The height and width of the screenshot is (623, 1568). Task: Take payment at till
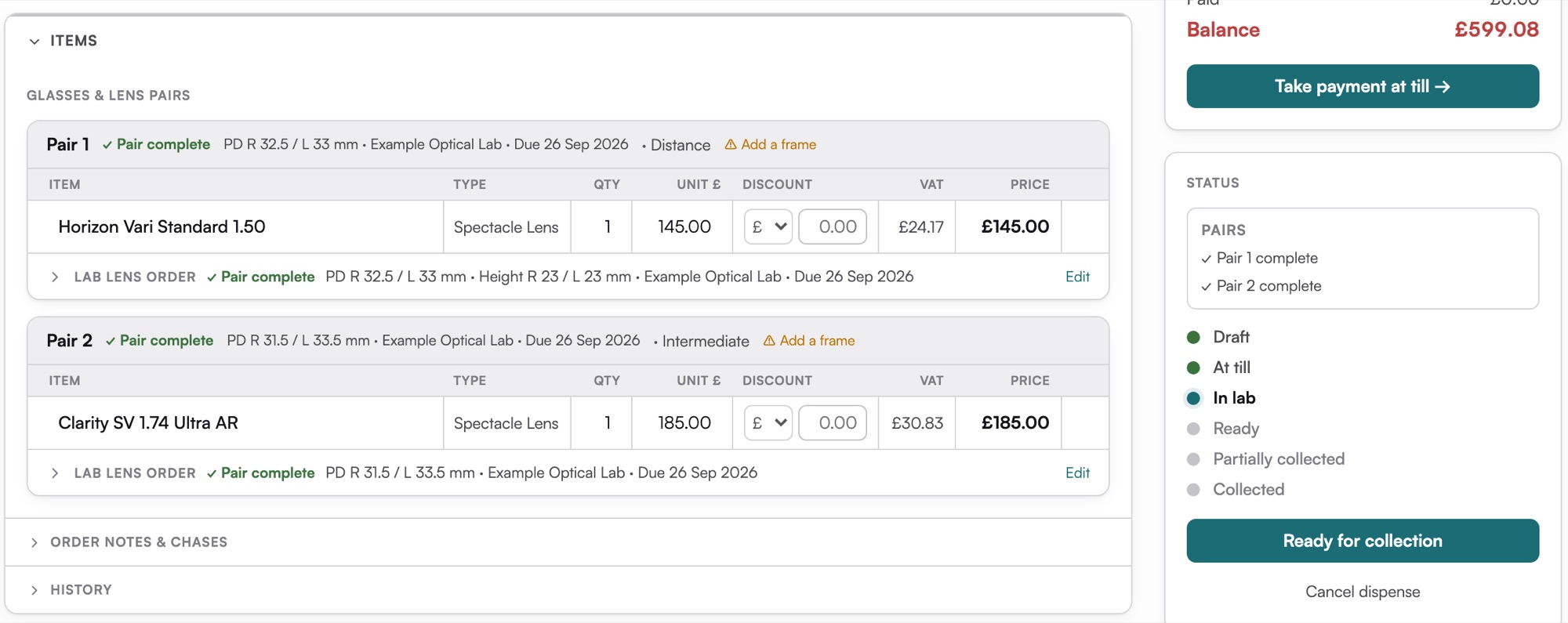1363,86
